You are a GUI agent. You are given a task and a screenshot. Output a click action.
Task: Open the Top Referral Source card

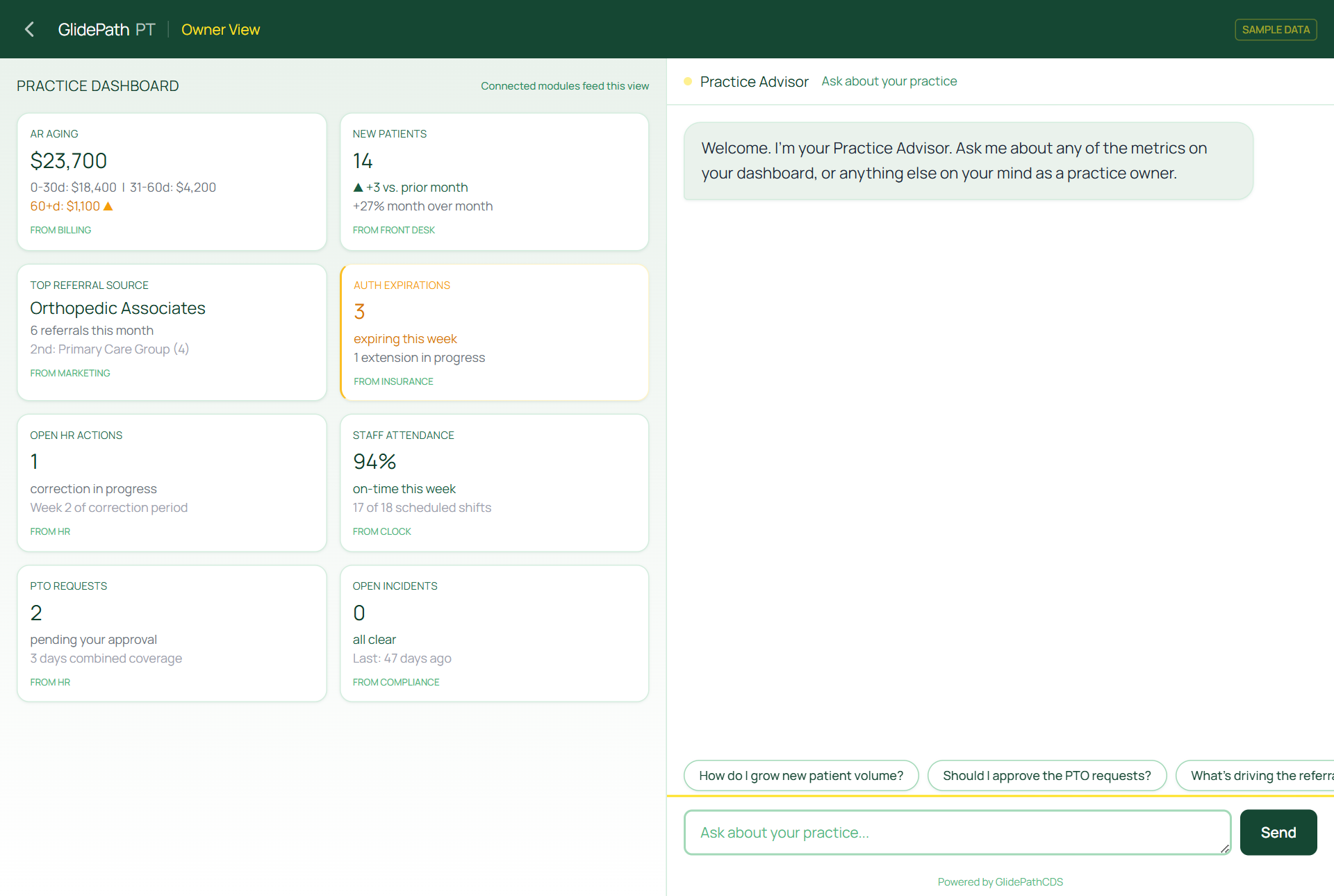coord(172,332)
